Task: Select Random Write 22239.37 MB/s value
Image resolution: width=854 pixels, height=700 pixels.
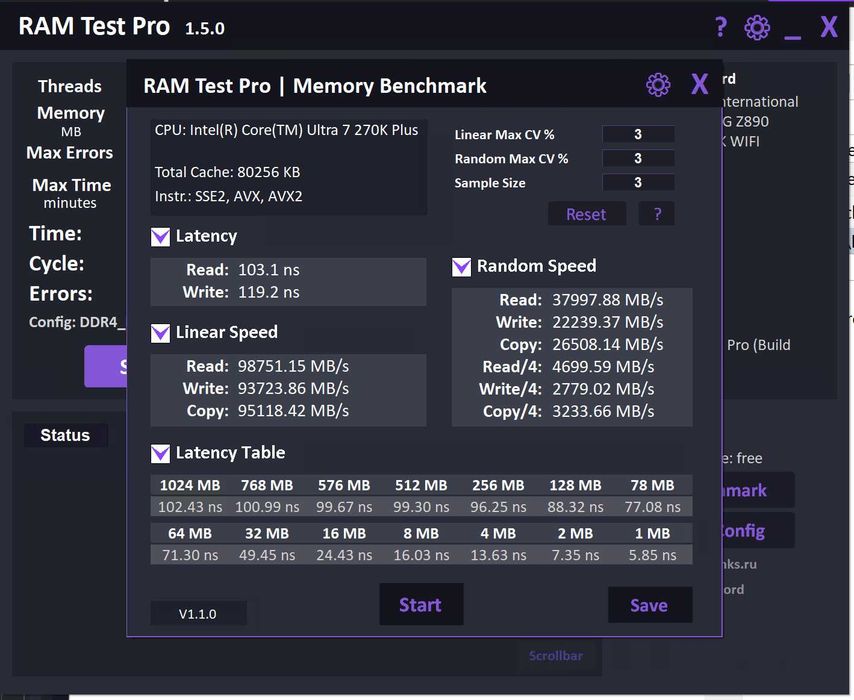Action: pos(608,322)
